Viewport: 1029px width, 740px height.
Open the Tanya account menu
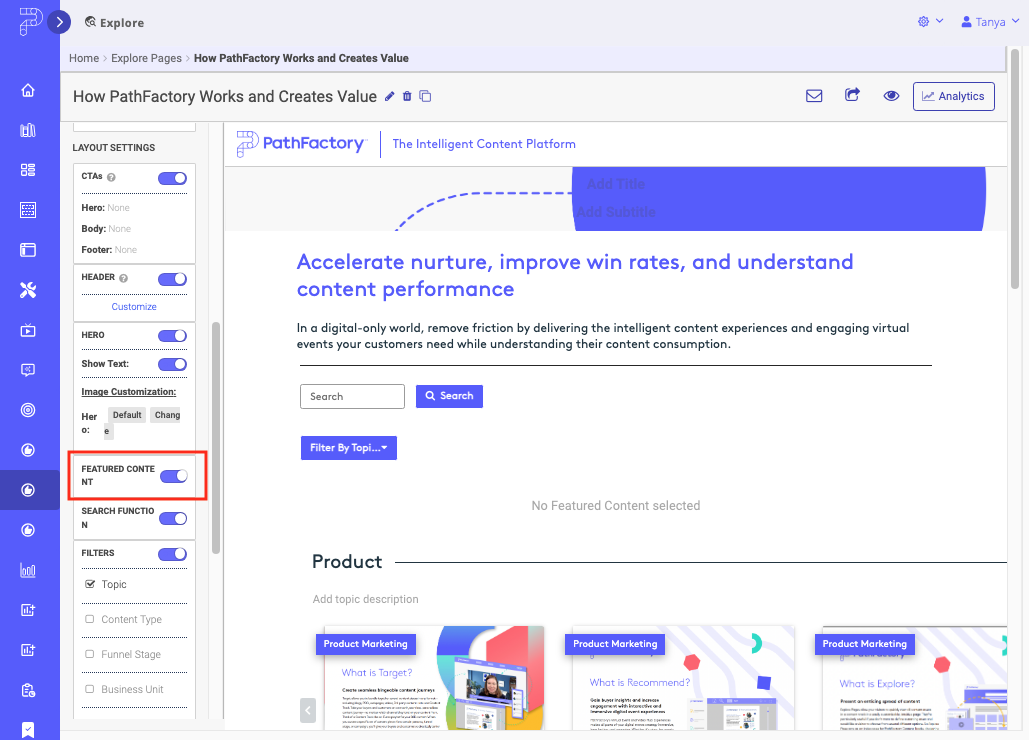tap(988, 20)
